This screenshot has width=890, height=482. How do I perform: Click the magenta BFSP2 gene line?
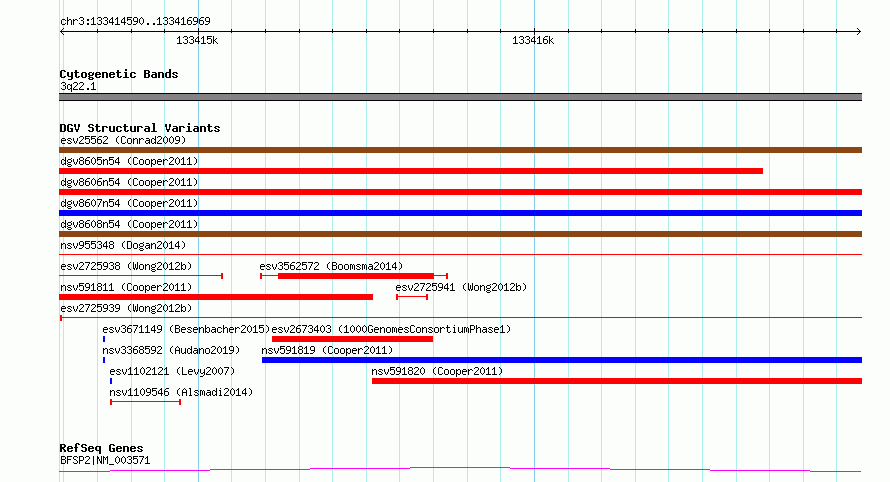click(460, 470)
